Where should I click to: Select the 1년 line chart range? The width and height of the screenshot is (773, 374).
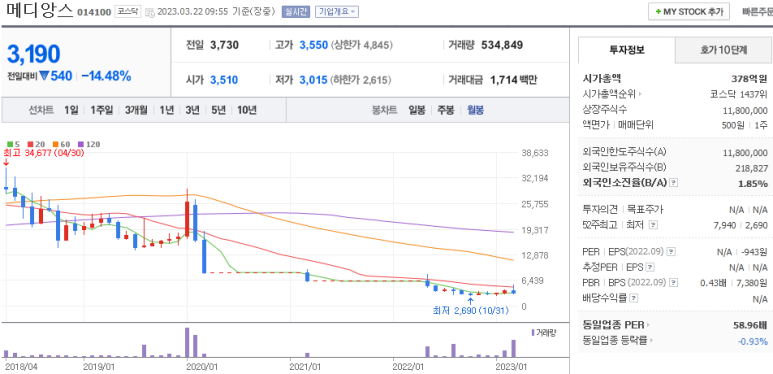tap(166, 110)
